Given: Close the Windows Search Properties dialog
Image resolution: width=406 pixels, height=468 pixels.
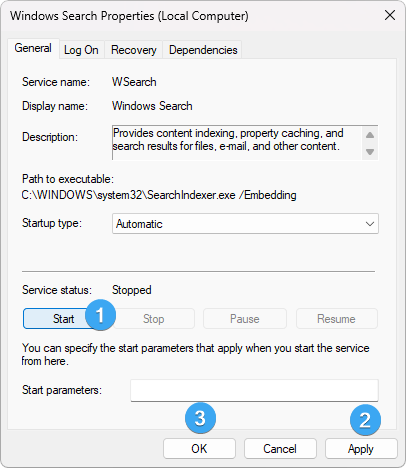Looking at the screenshot, I should pyautogui.click(x=390, y=15).
